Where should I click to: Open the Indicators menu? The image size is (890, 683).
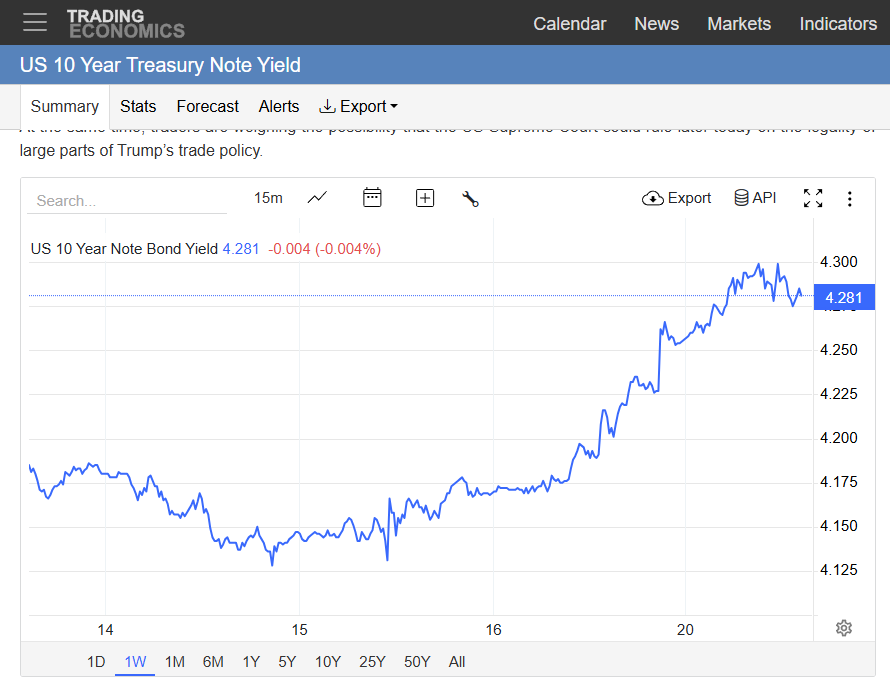point(838,24)
